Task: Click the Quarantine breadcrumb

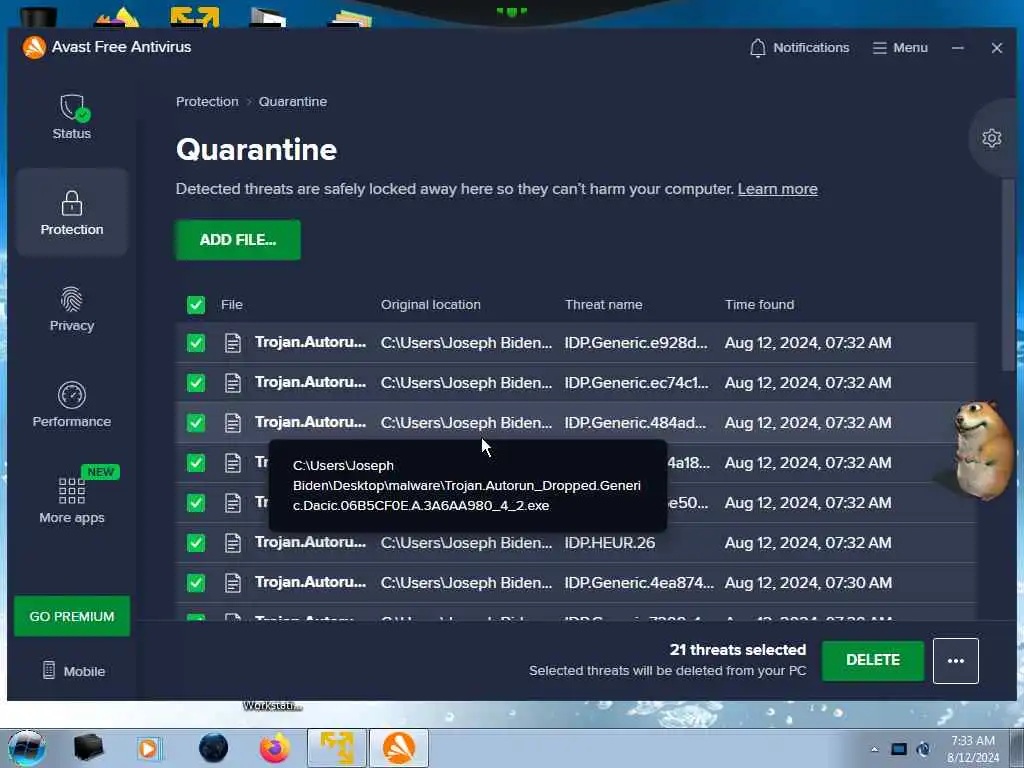Action: click(x=293, y=101)
